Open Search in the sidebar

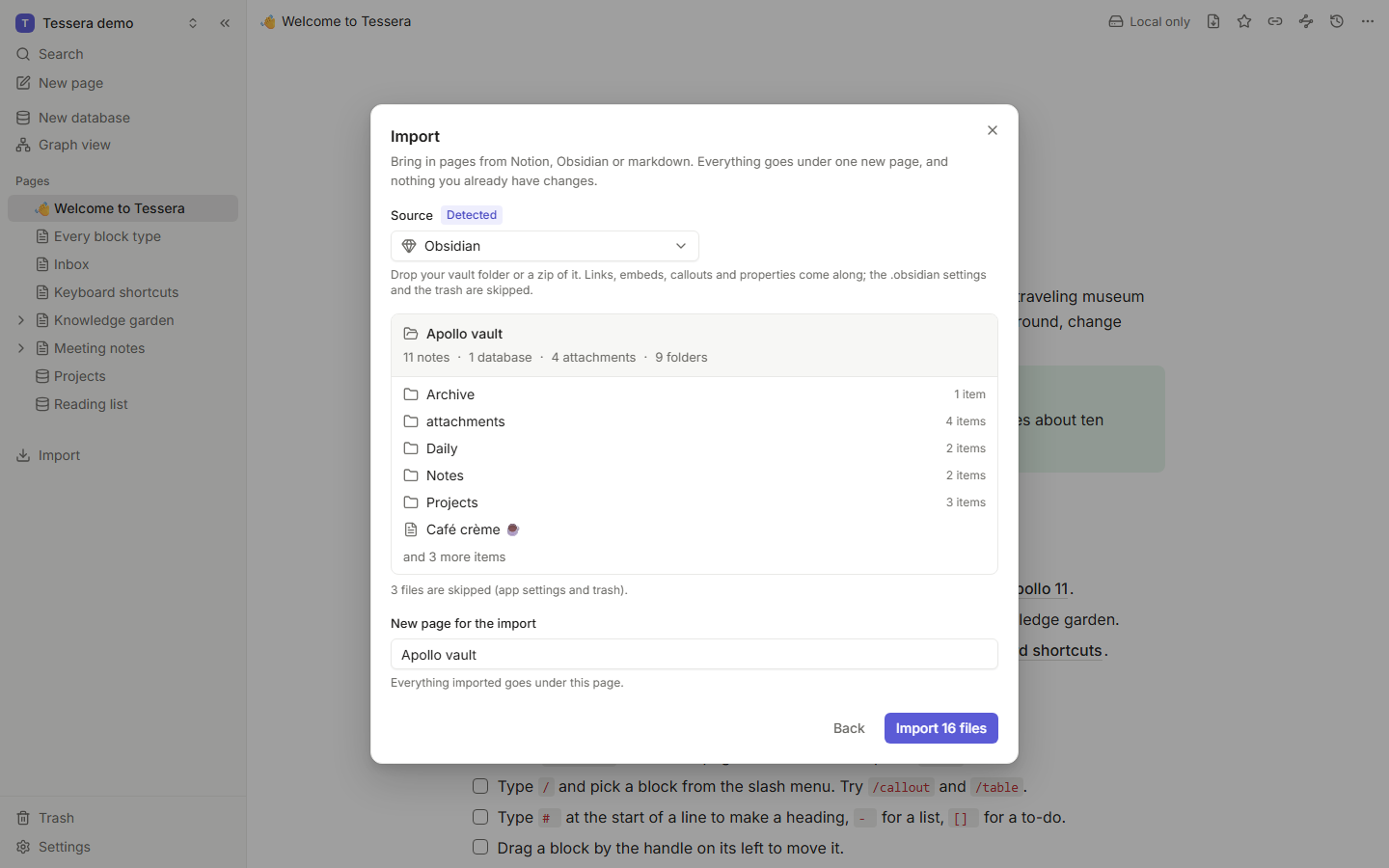pyautogui.click(x=123, y=54)
